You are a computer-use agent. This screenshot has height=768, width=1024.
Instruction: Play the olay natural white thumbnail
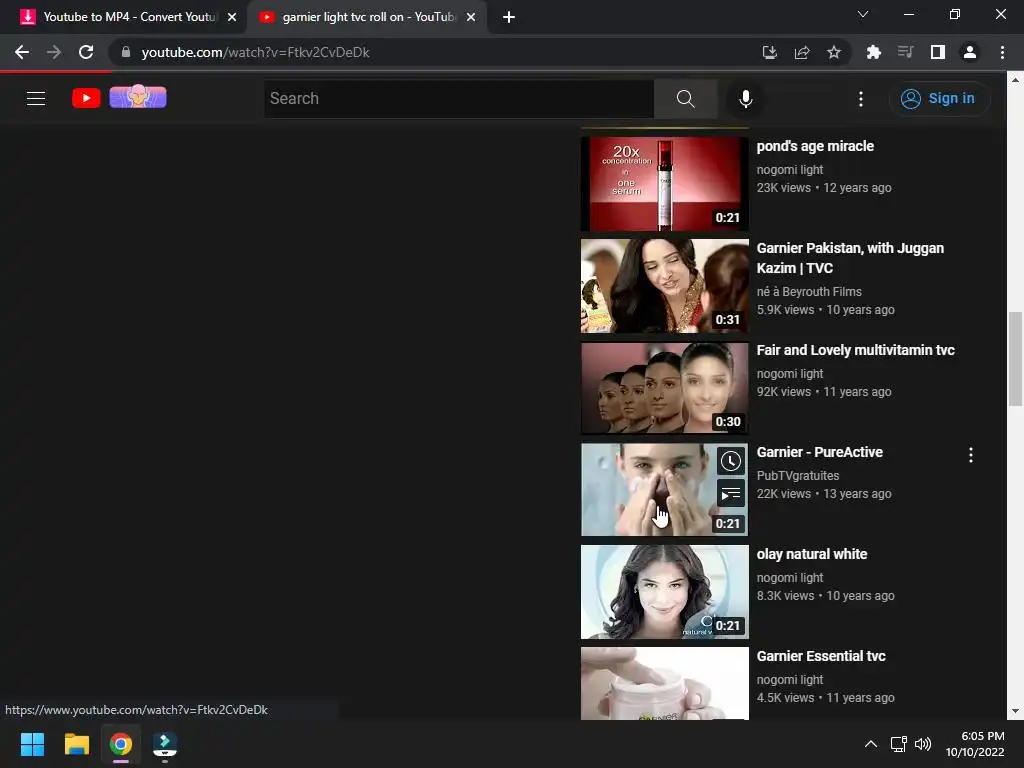point(665,592)
